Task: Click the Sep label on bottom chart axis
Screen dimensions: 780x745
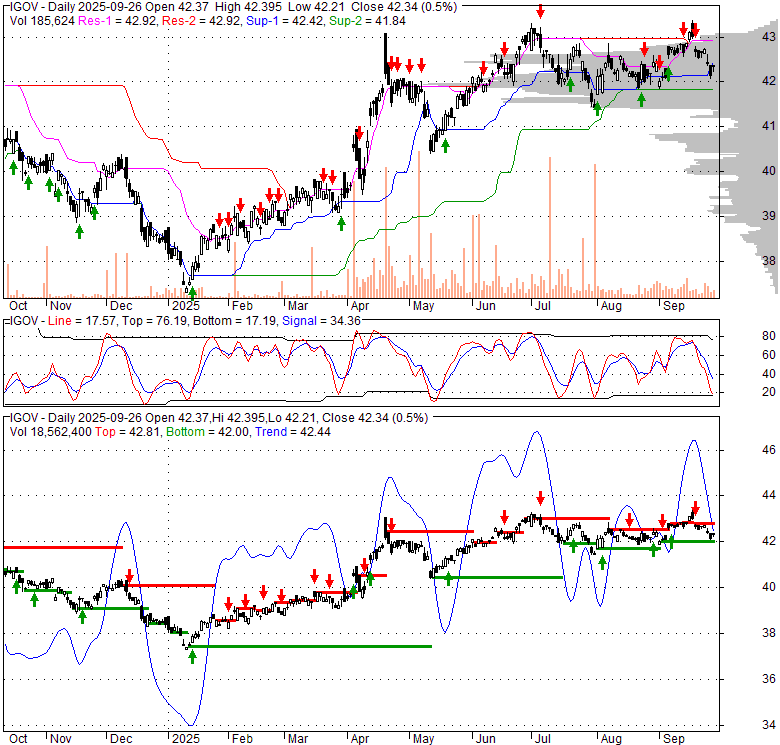Action: 674,739
